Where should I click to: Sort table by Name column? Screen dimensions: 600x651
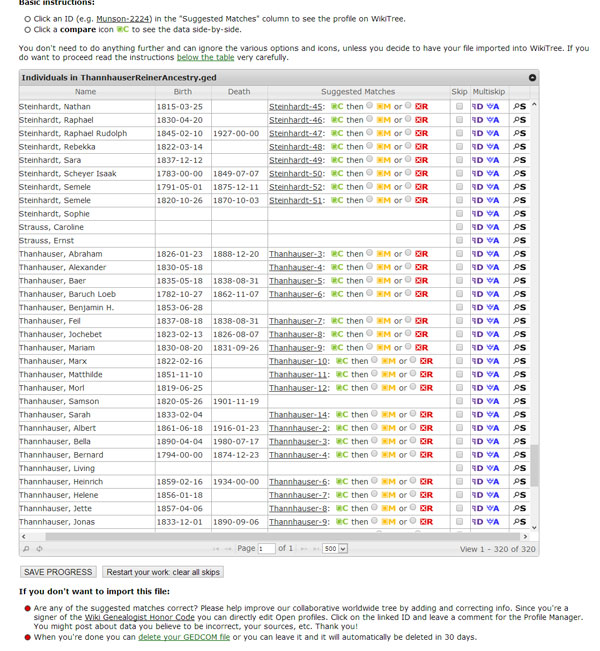click(86, 92)
